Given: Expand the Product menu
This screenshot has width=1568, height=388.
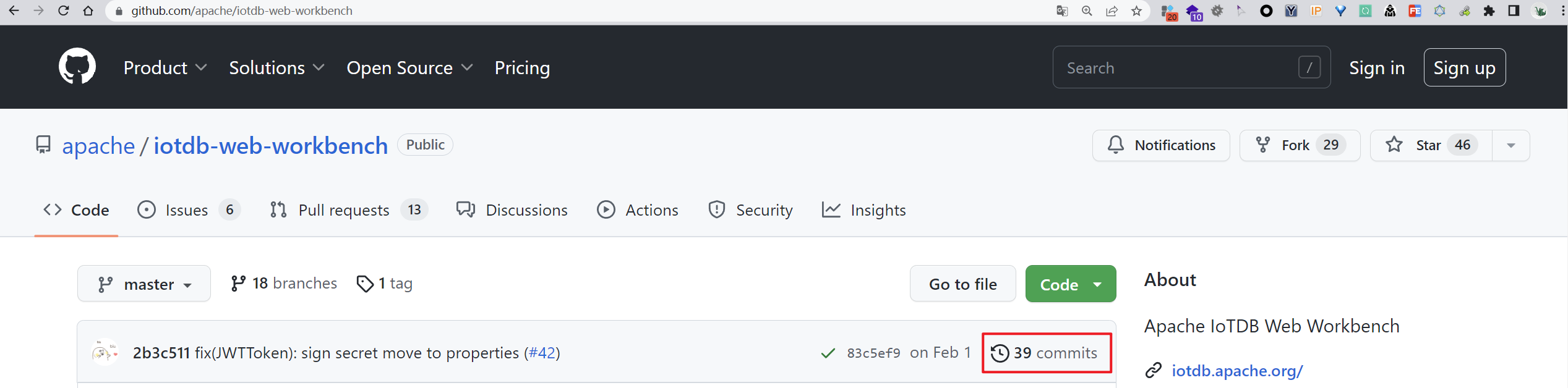Looking at the screenshot, I should [x=165, y=67].
